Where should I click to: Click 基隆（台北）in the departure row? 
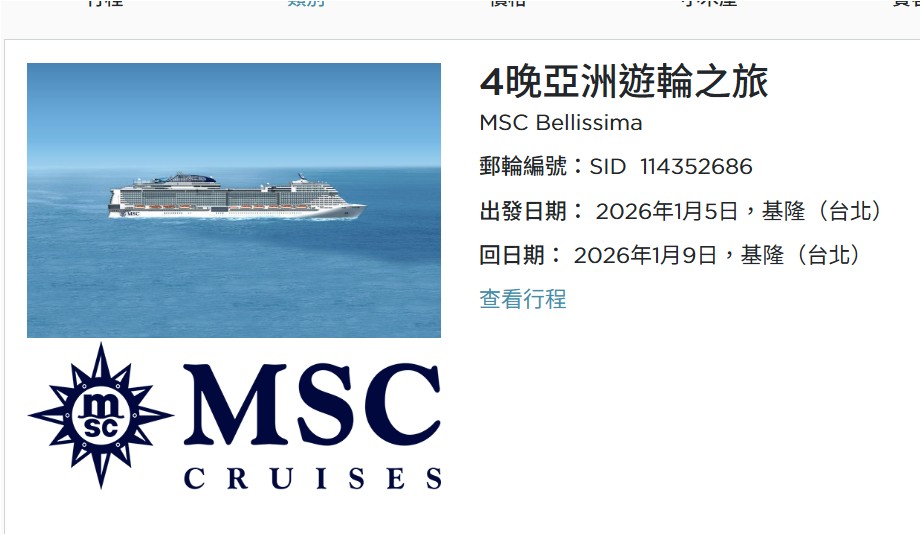823,211
